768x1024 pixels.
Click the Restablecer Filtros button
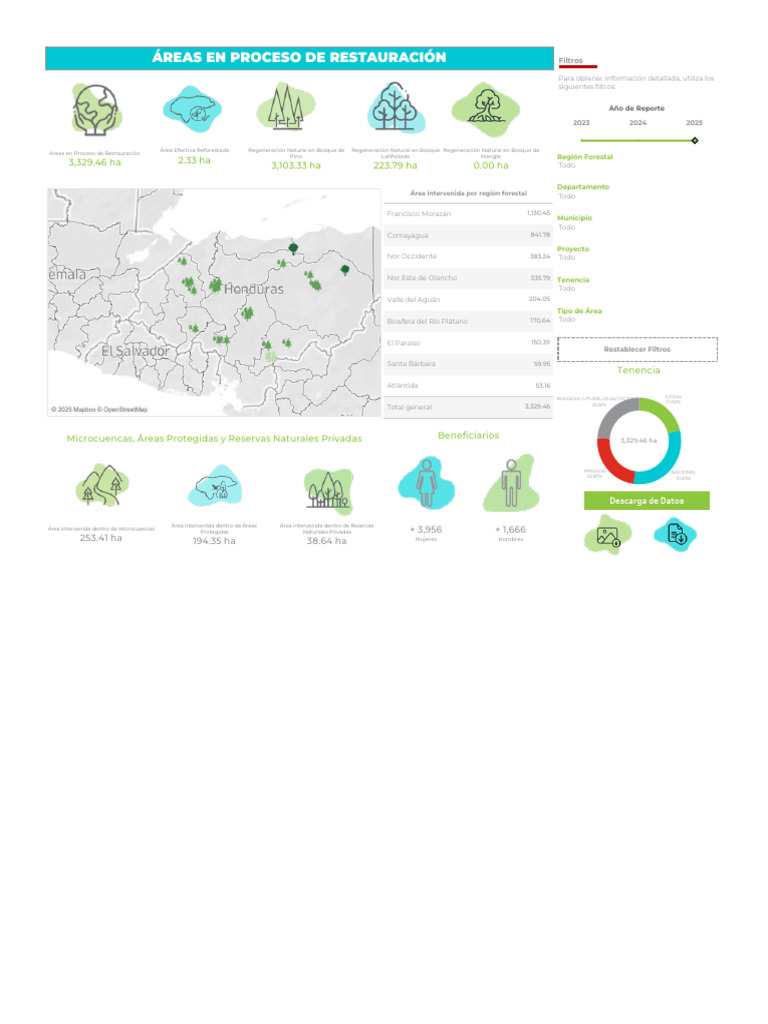[637, 349]
